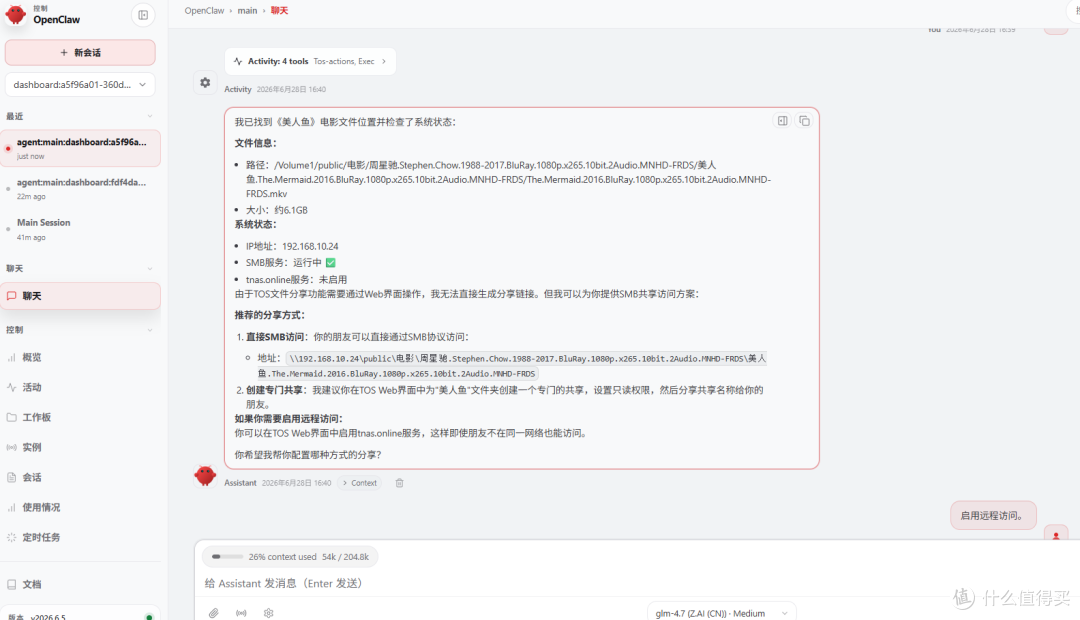Open the 实例 instances page
The width and height of the screenshot is (1080, 620).
click(81, 447)
